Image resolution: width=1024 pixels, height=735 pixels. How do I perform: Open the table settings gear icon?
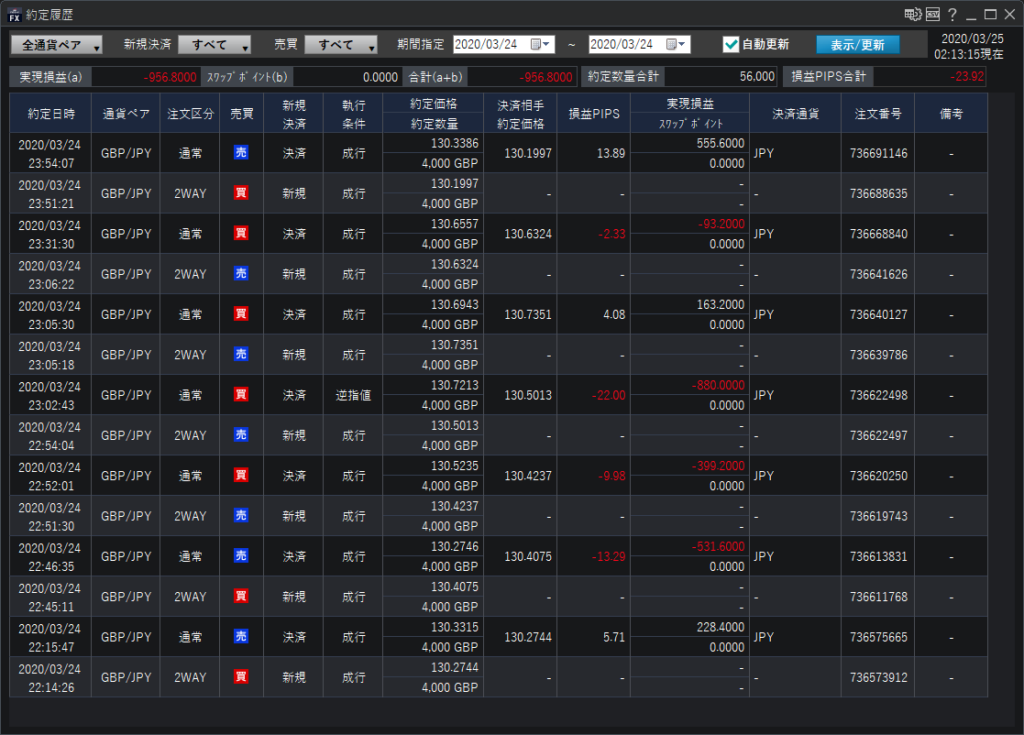point(911,14)
